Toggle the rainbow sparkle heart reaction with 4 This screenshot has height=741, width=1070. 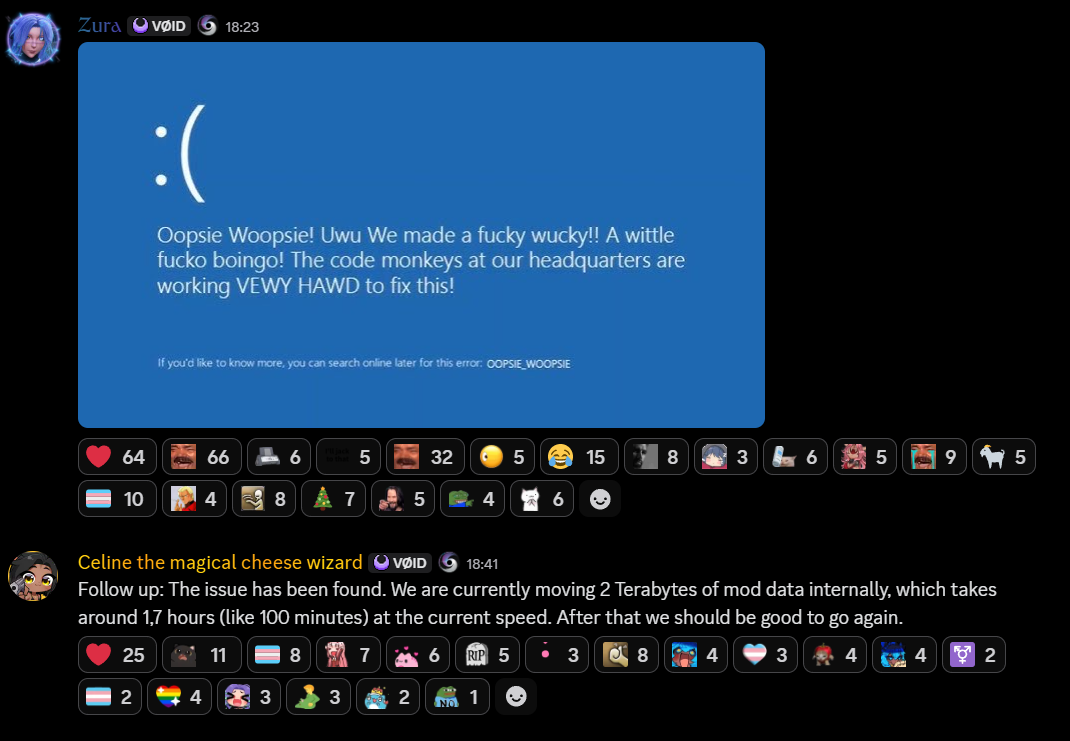pyautogui.click(x=179, y=697)
